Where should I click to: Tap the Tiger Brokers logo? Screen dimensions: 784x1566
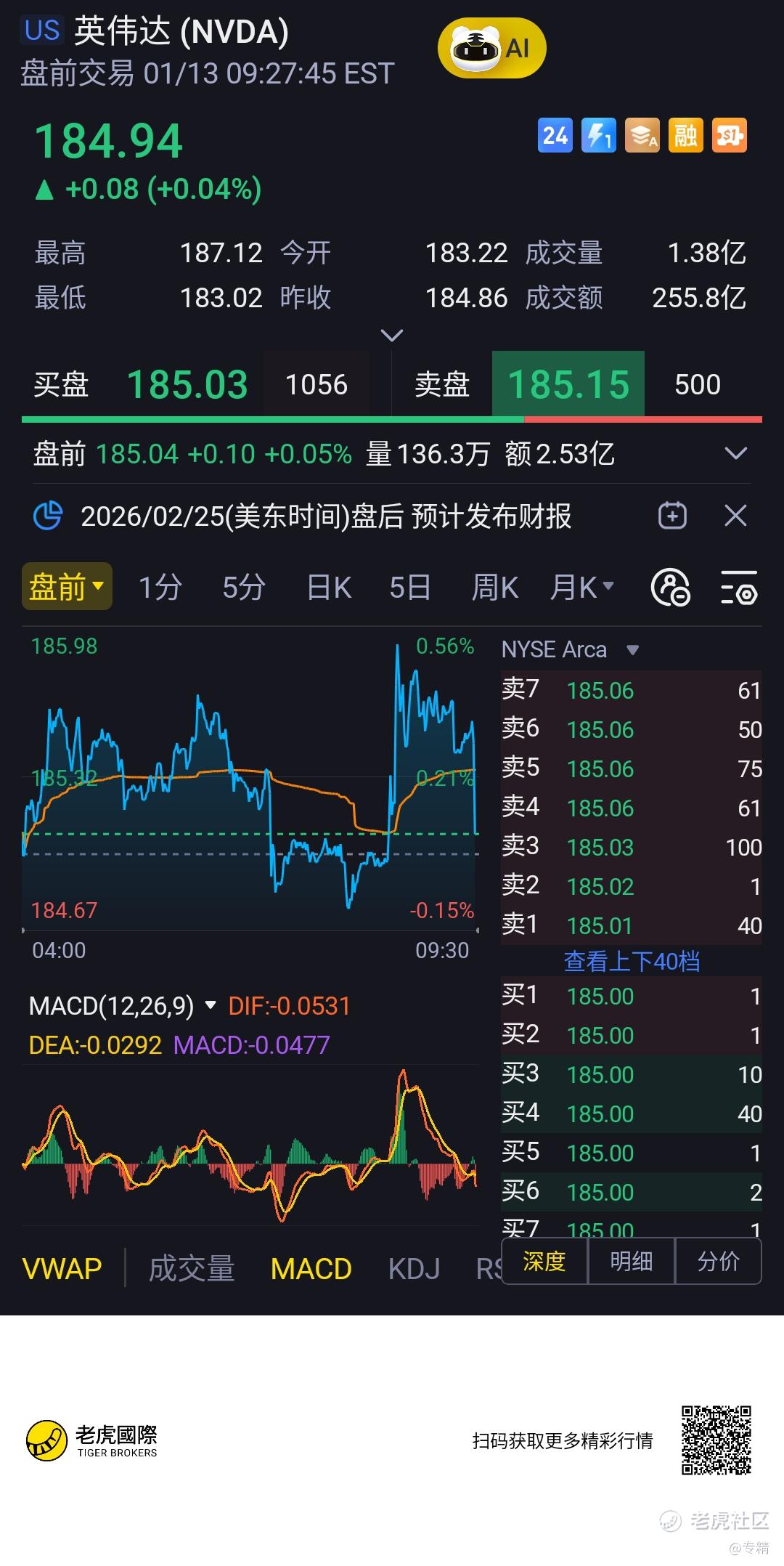[92, 1440]
